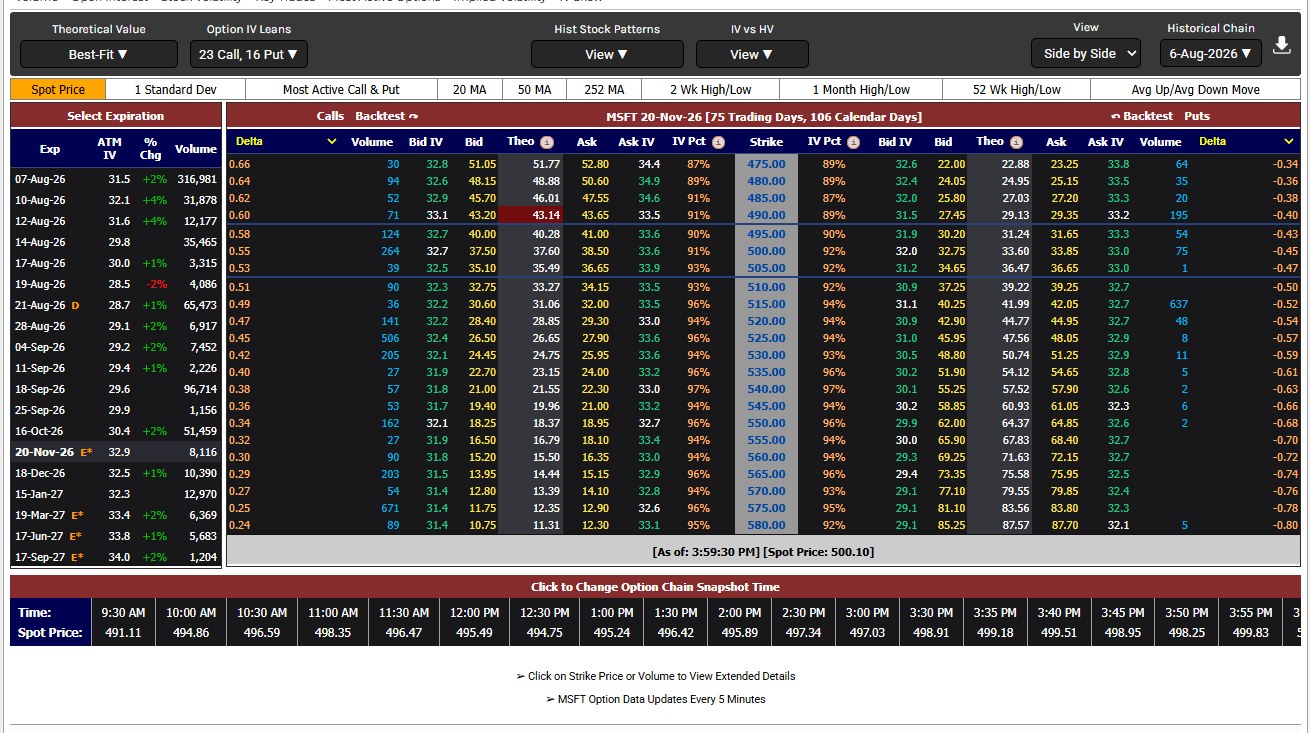Open details for the 490.00 strike
This screenshot has height=733, width=1311.
[x=766, y=215]
